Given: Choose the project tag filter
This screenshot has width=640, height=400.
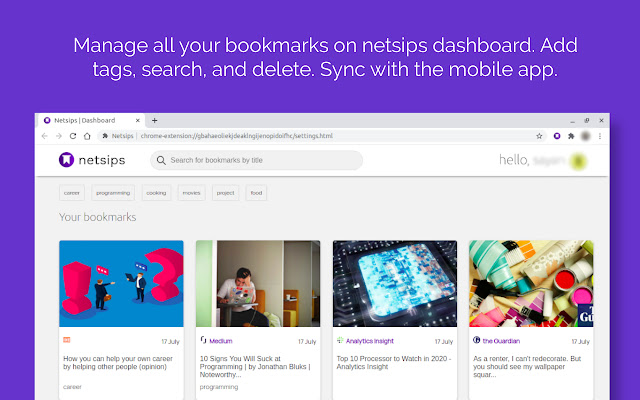Looking at the screenshot, I should (225, 193).
